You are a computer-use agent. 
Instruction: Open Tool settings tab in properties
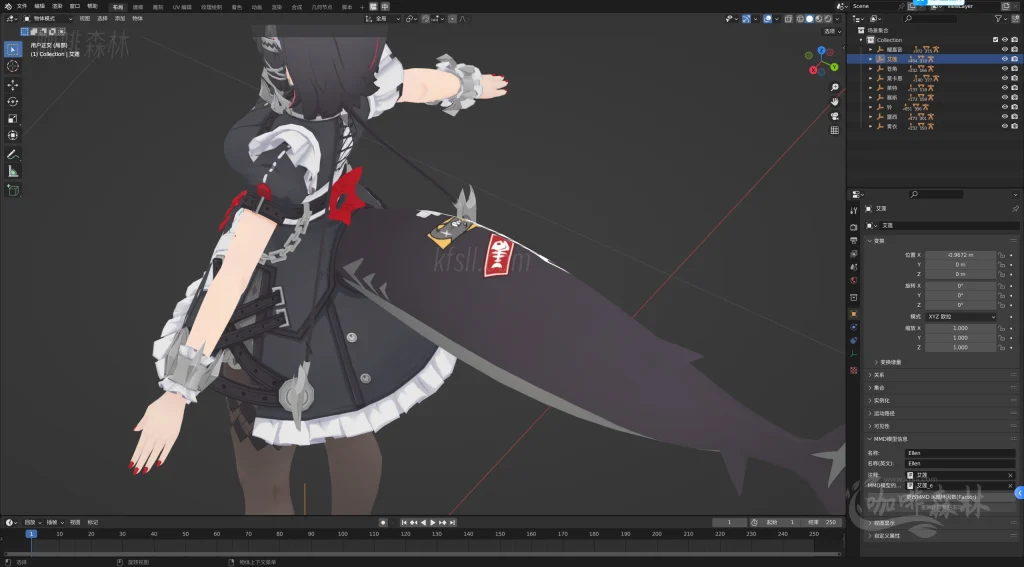854,210
